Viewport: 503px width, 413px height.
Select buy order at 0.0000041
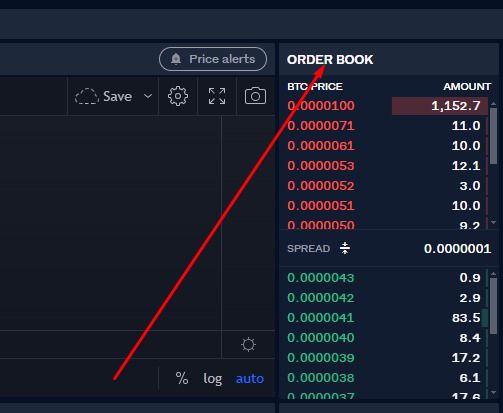[x=384, y=318]
